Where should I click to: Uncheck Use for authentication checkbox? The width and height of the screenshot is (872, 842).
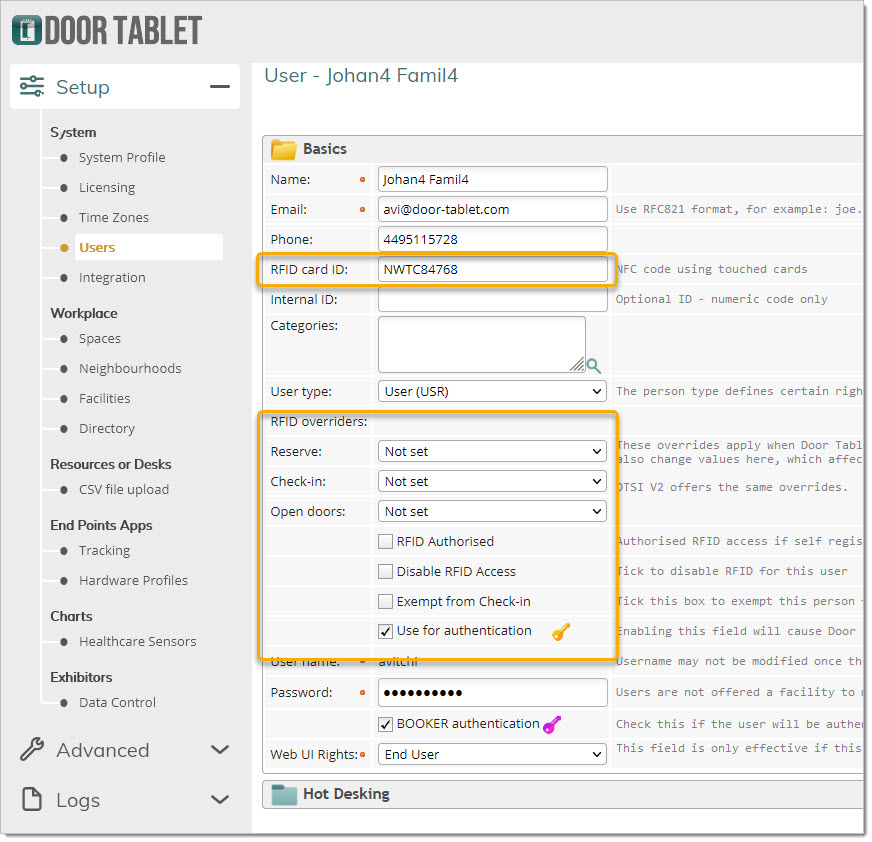(385, 631)
